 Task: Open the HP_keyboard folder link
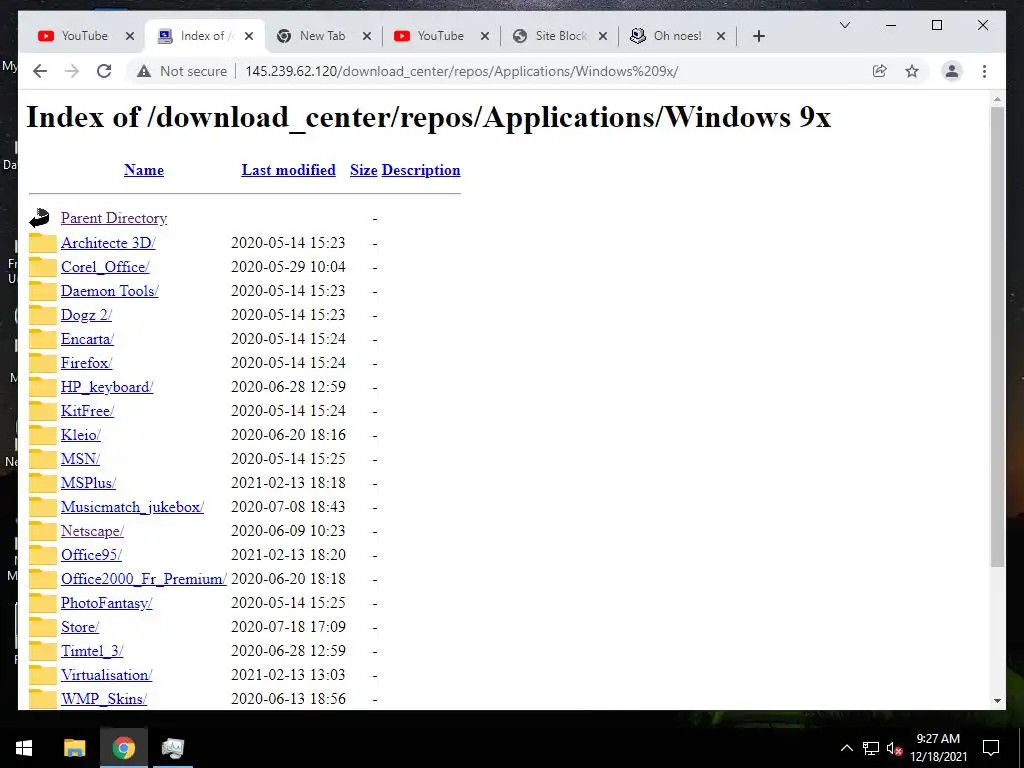(107, 387)
